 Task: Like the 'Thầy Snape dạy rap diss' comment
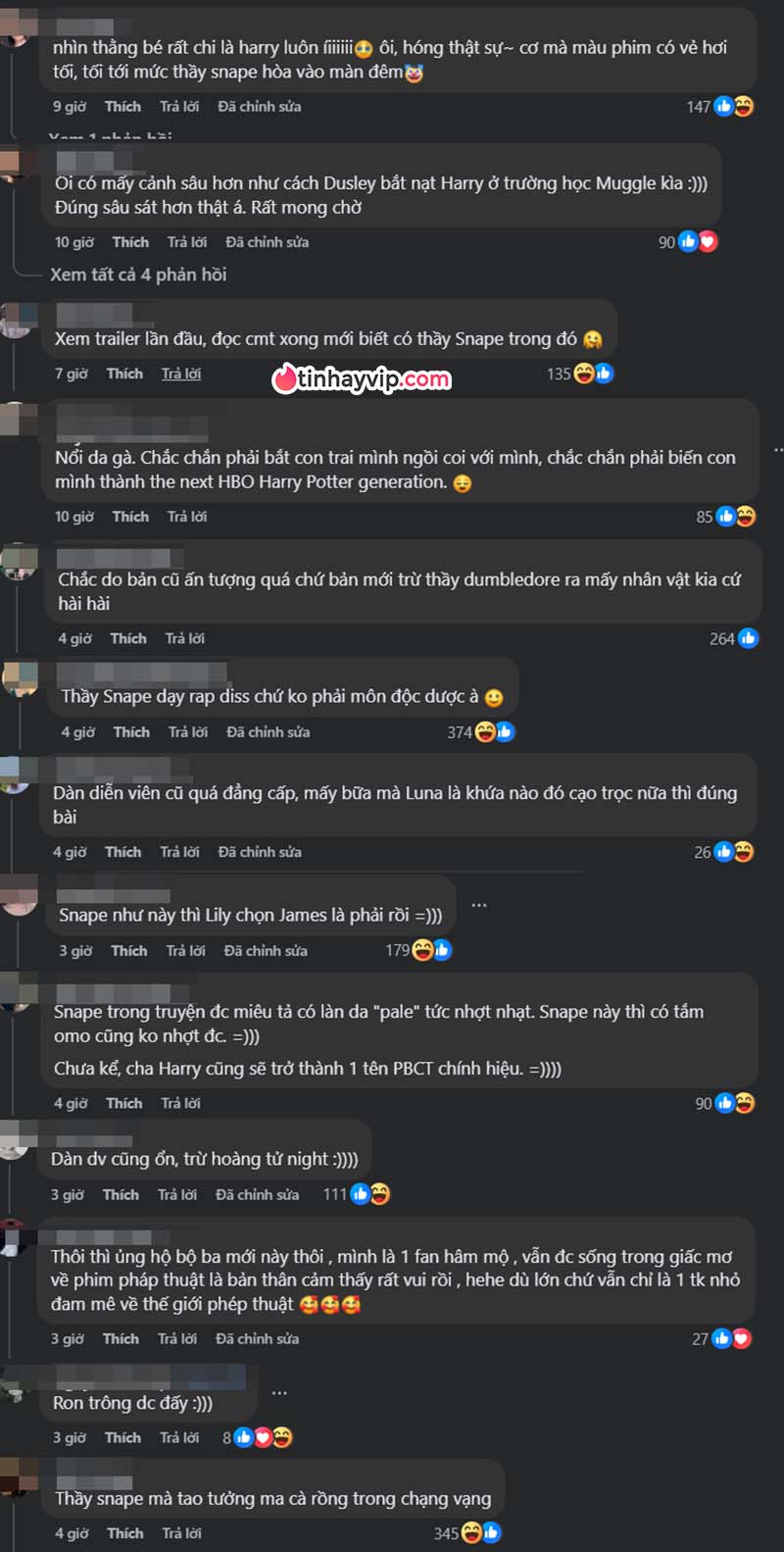(x=131, y=731)
